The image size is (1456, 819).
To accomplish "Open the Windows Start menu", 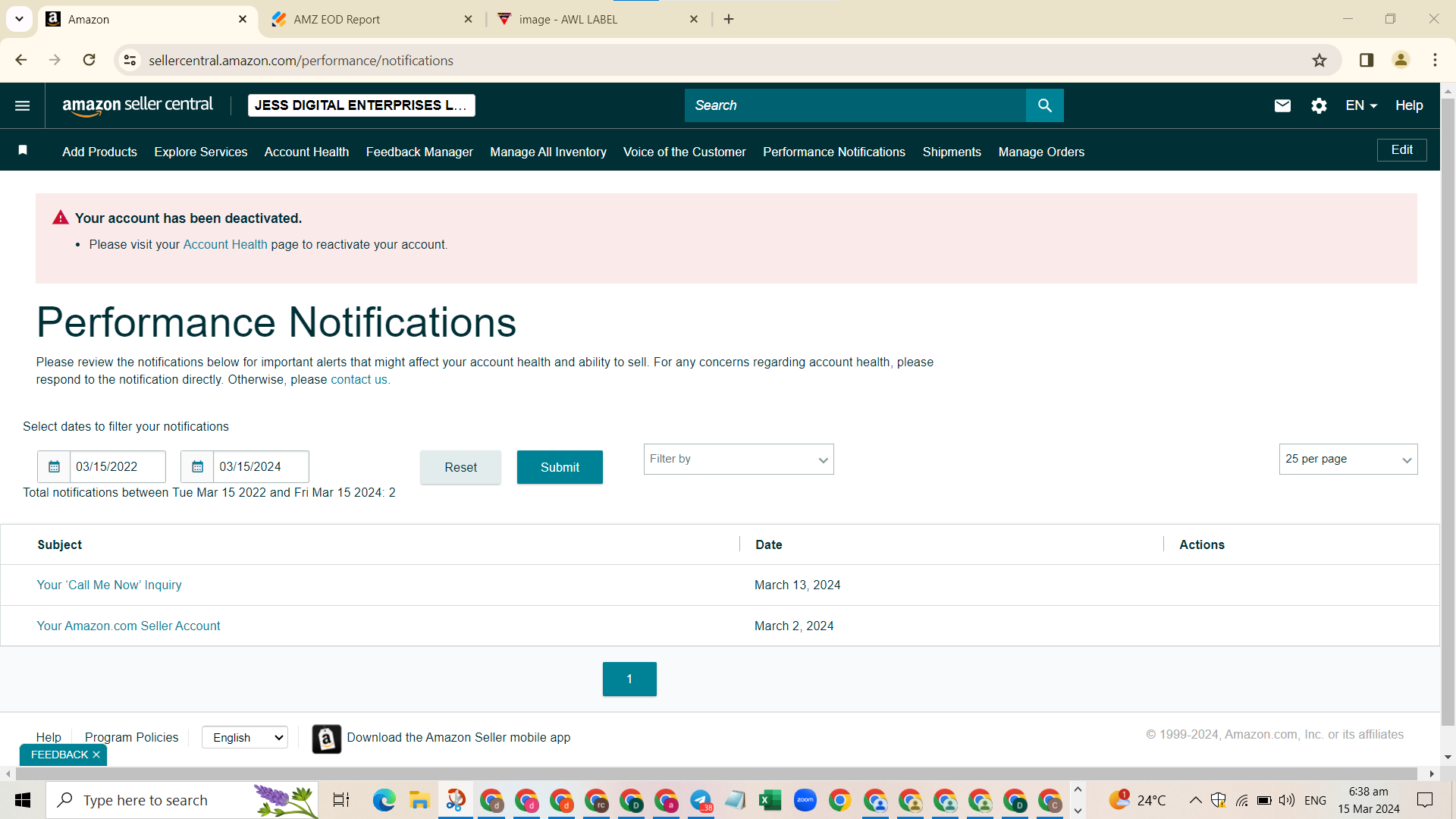I will point(23,800).
